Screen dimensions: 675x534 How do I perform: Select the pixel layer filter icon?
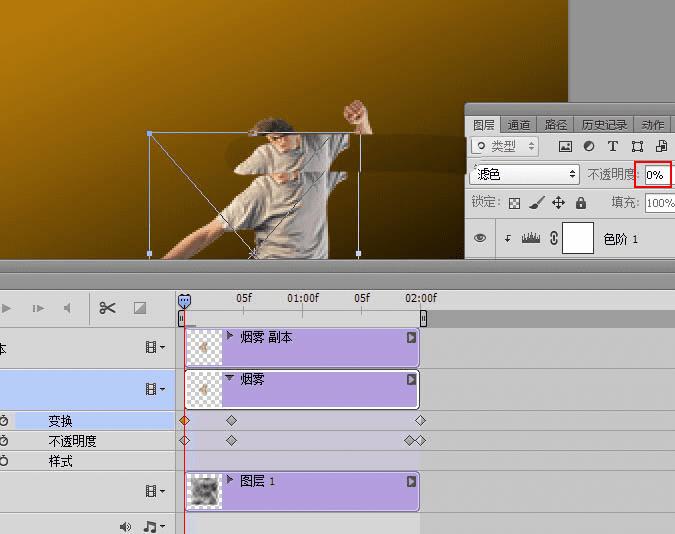tap(565, 147)
